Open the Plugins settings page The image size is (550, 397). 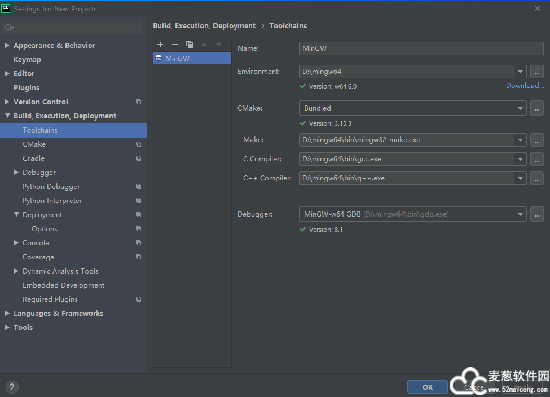[26, 88]
